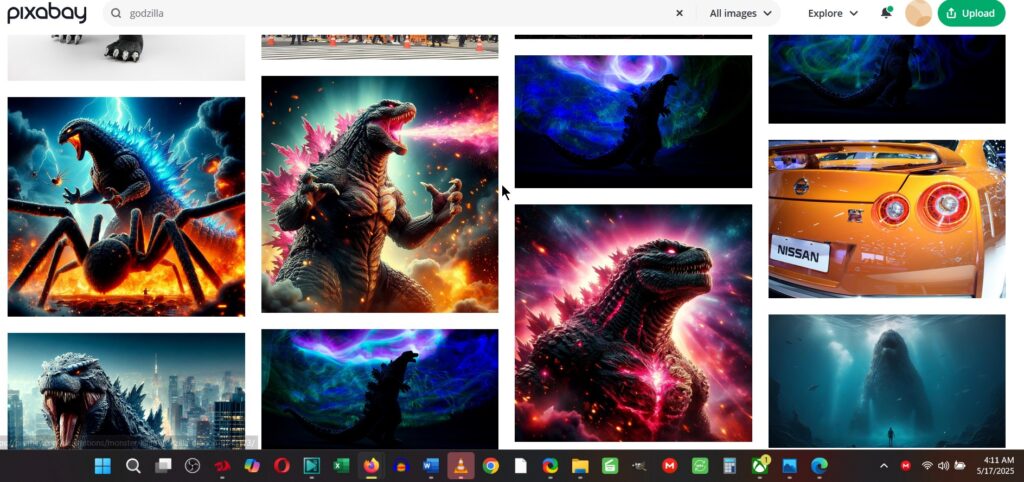The width and height of the screenshot is (1024, 482).
Task: Open aurora Godzilla silhouette image in second column
Action: [379, 389]
